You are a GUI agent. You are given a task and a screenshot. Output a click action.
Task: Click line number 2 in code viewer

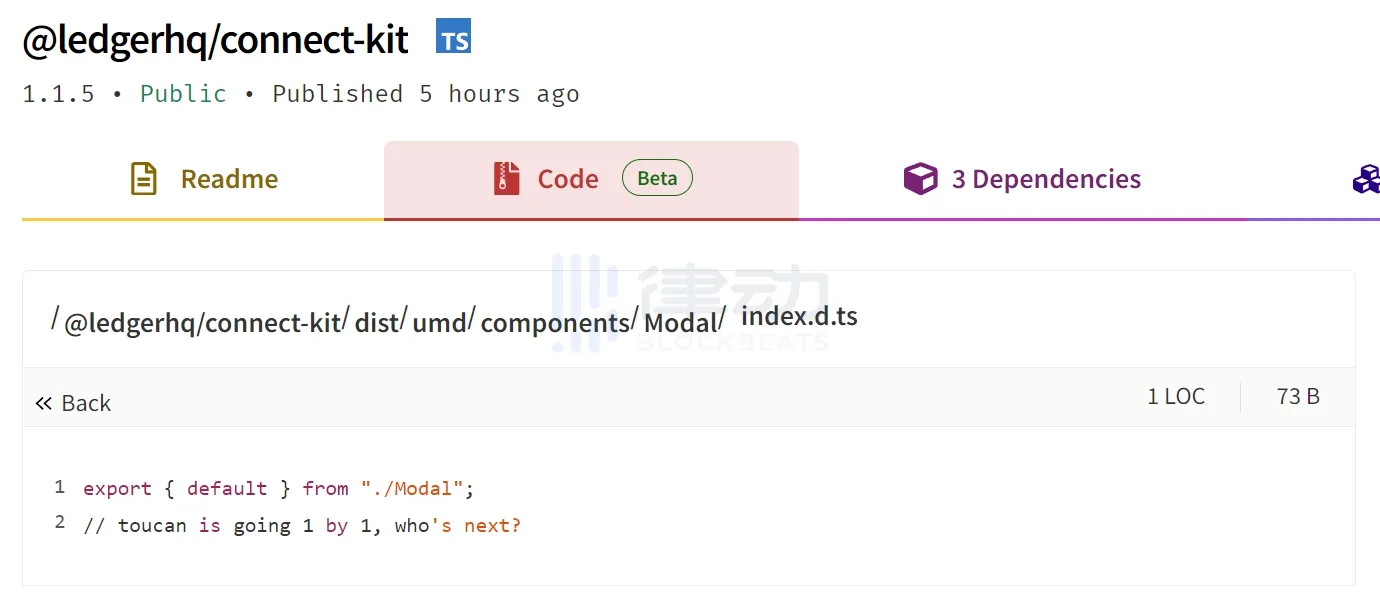pos(60,523)
